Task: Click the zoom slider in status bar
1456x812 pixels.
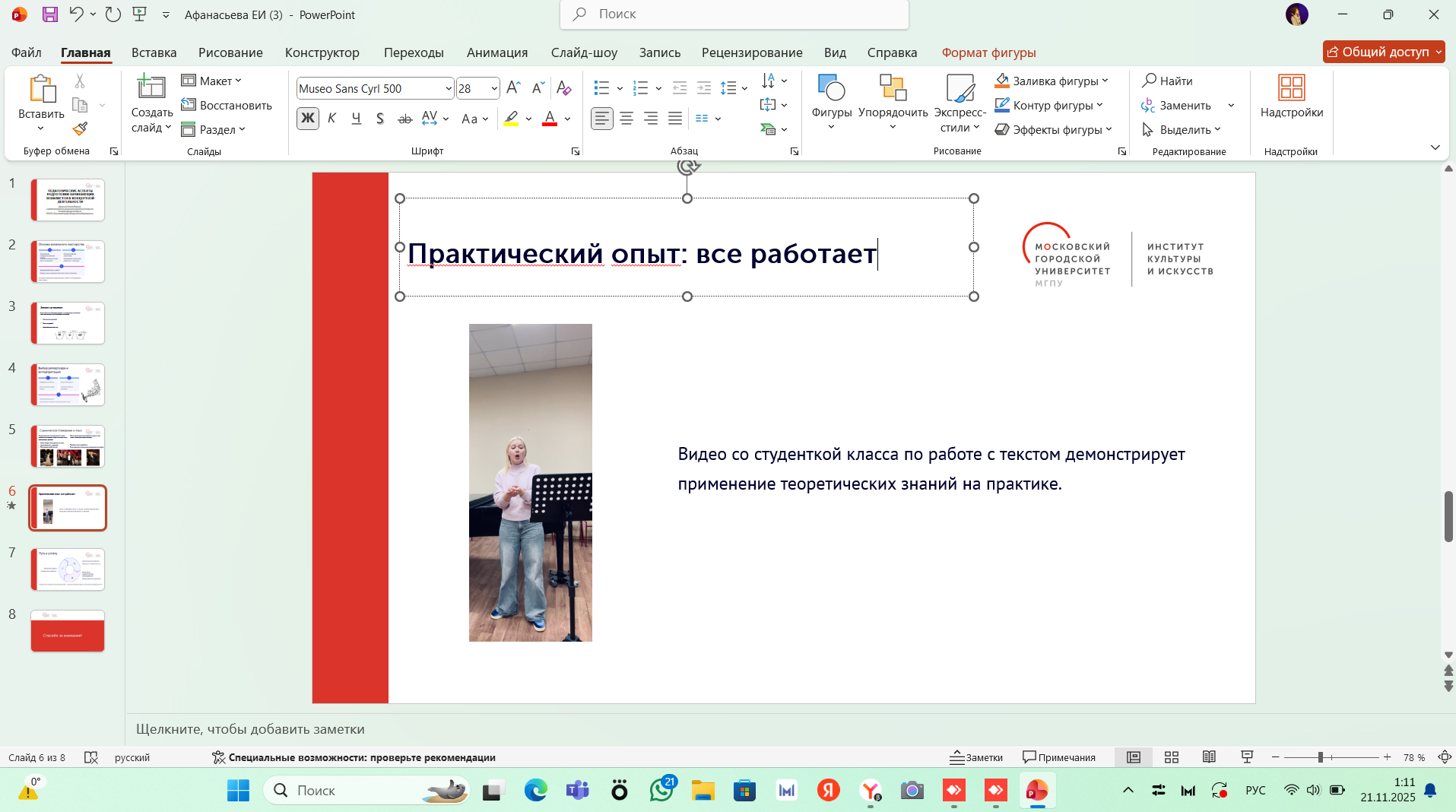Action: (x=1321, y=757)
